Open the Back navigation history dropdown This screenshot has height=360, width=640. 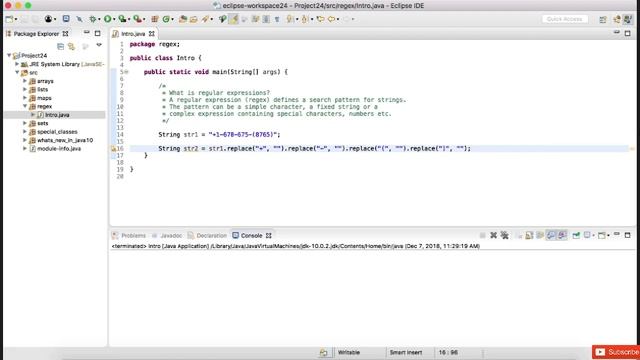[x=338, y=19]
